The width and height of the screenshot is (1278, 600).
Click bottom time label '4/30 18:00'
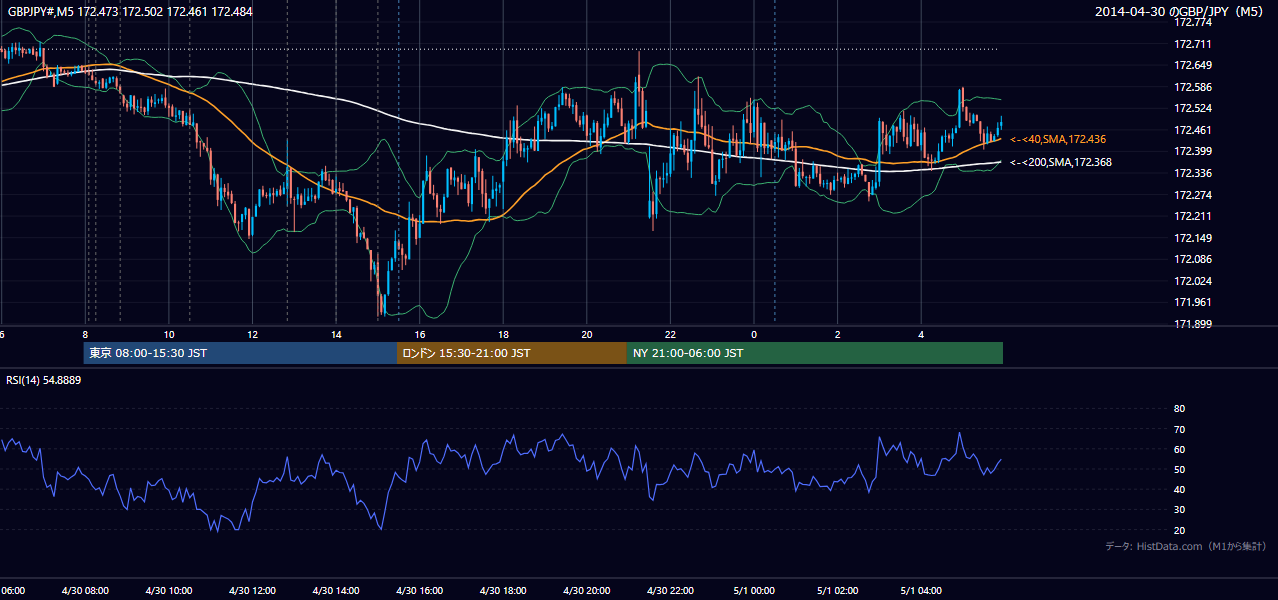pos(503,591)
